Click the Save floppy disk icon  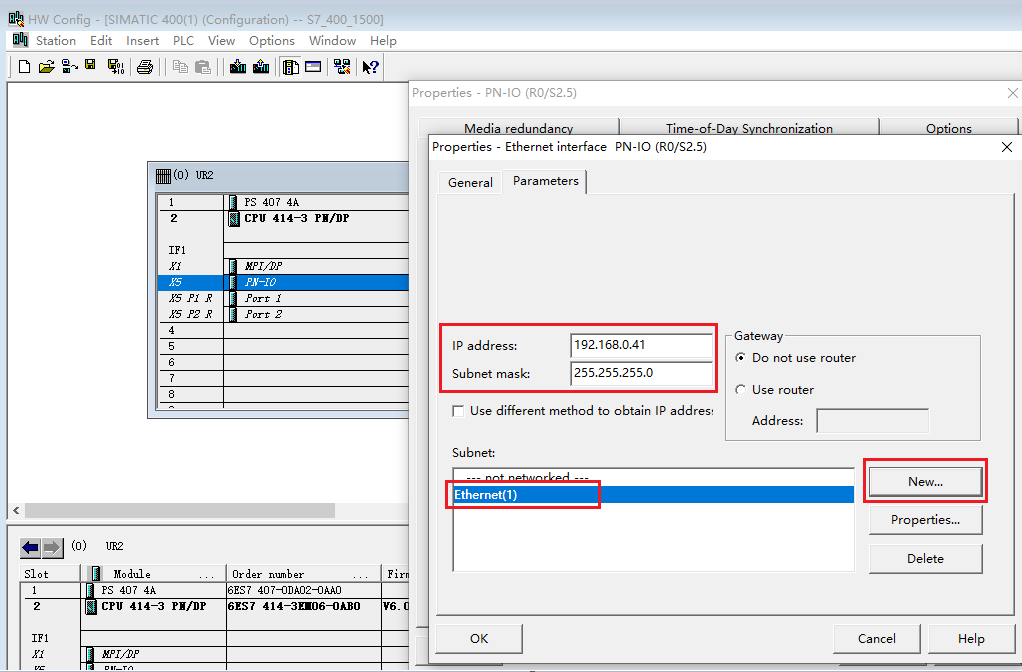coord(91,66)
